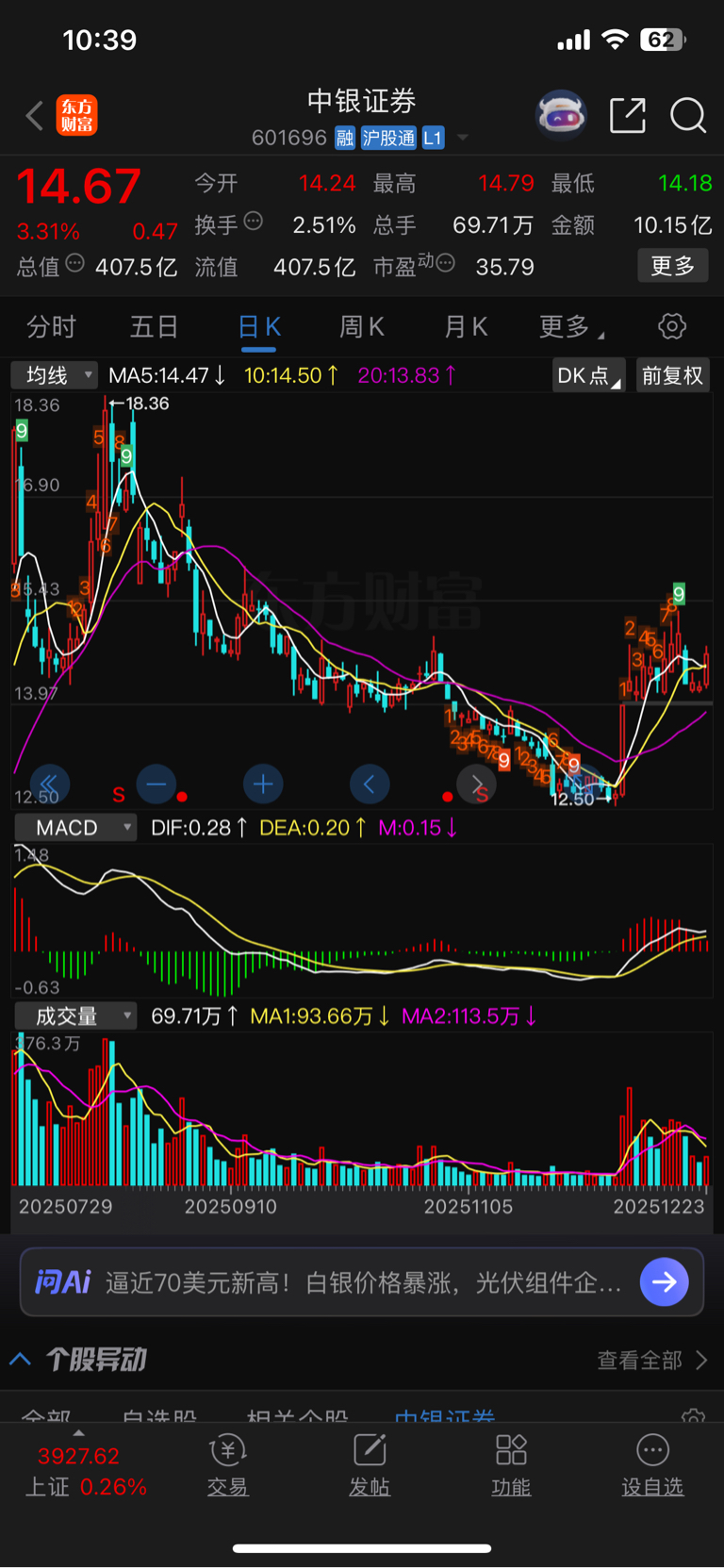Tap 更多 button in quote details
The image size is (724, 1568).
(x=673, y=266)
